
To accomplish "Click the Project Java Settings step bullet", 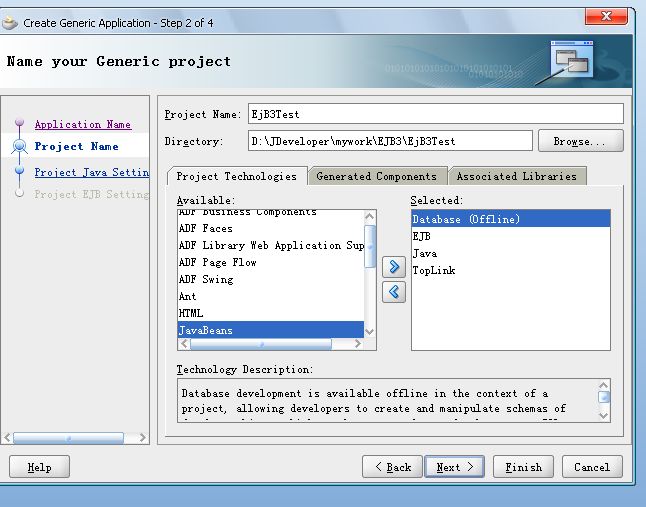I will click(19, 170).
